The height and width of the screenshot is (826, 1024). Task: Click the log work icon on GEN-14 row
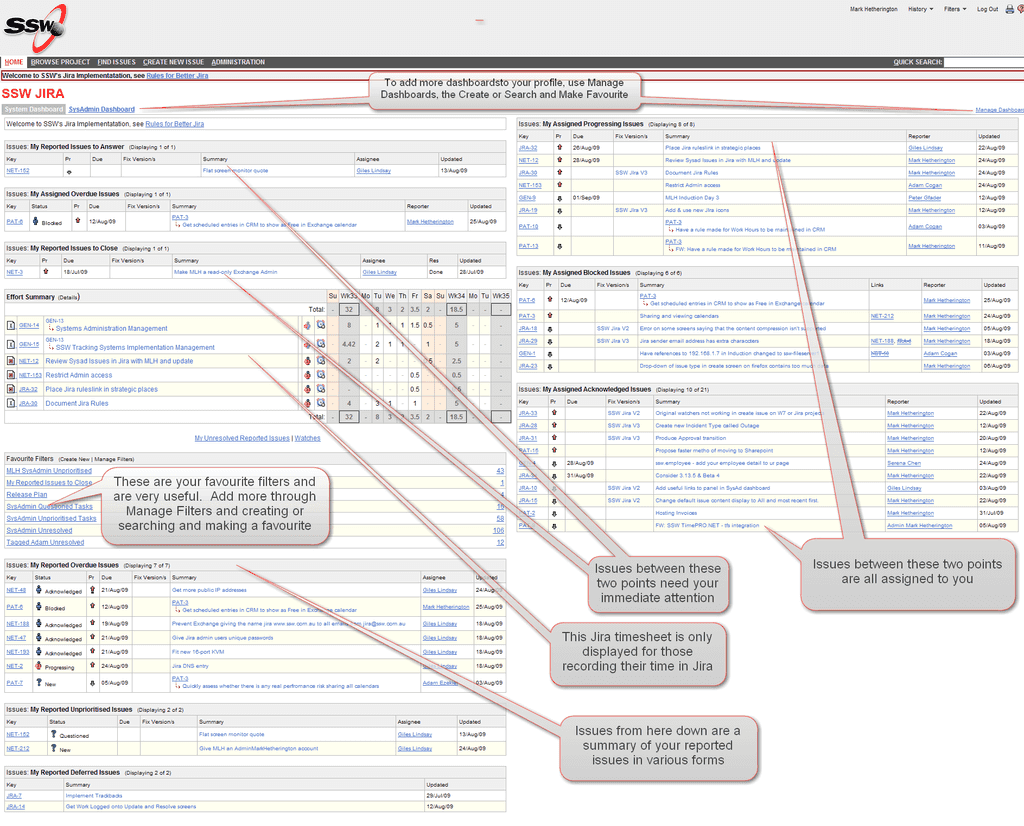click(321, 324)
